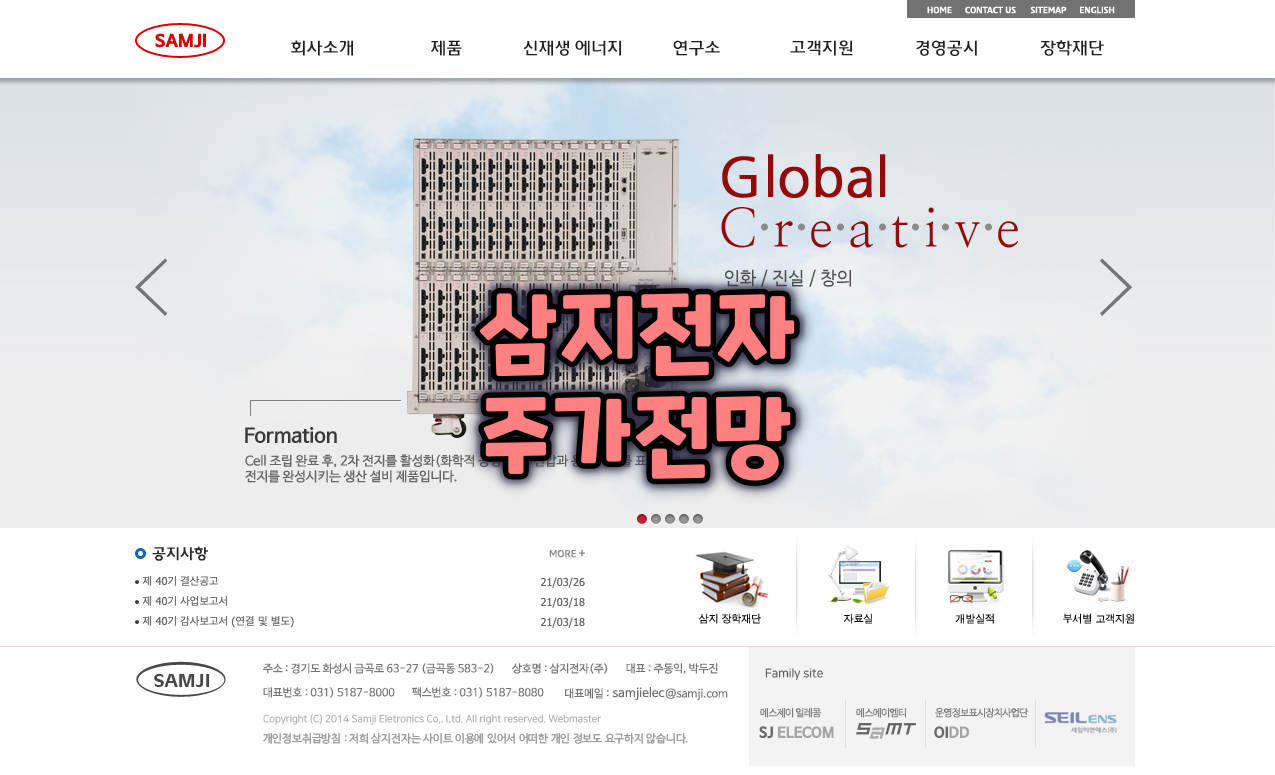Click the Formation slide heading
Screen dimensions: 1275x775
click(290, 436)
